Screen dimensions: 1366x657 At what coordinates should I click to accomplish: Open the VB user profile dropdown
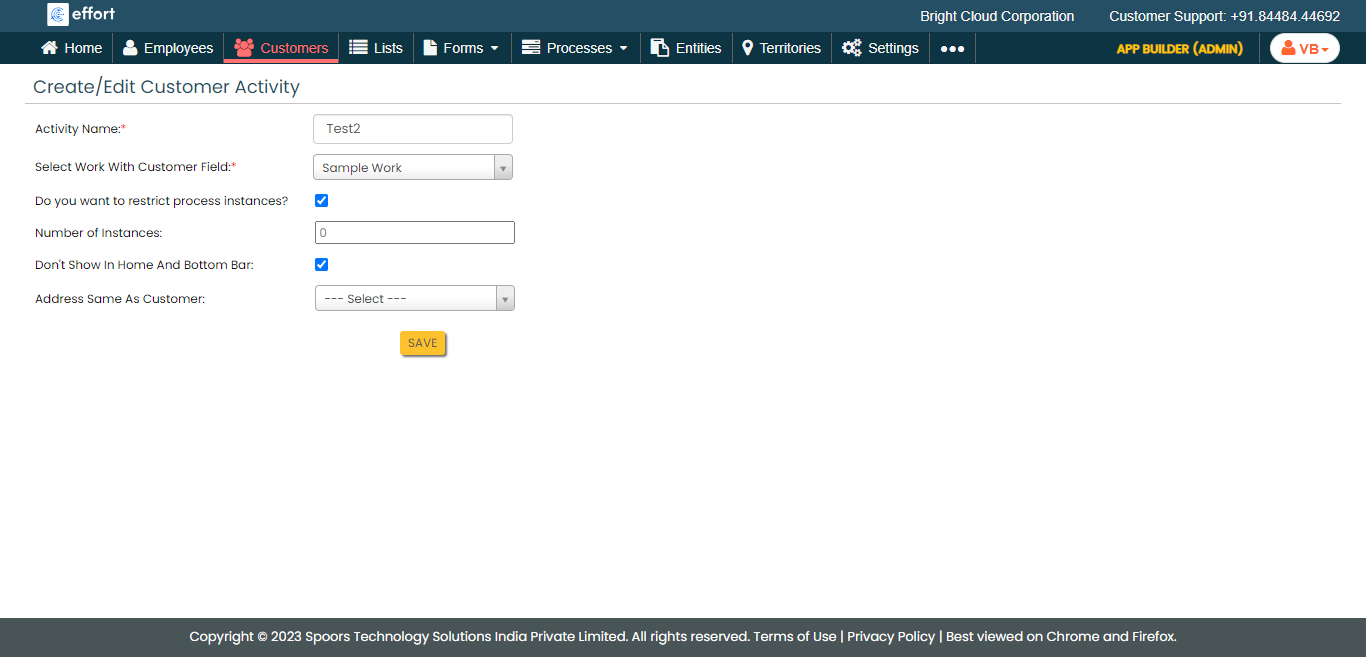1304,49
